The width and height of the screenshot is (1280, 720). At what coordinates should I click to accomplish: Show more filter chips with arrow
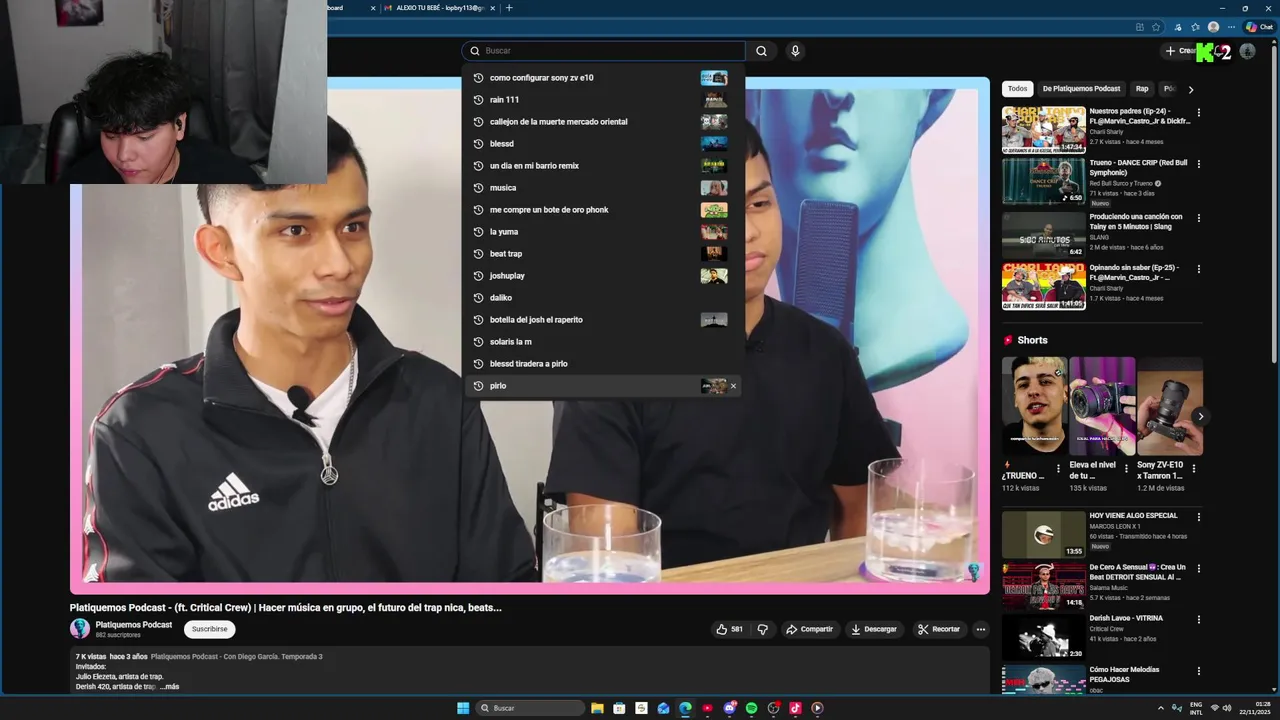pyautogui.click(x=1191, y=89)
